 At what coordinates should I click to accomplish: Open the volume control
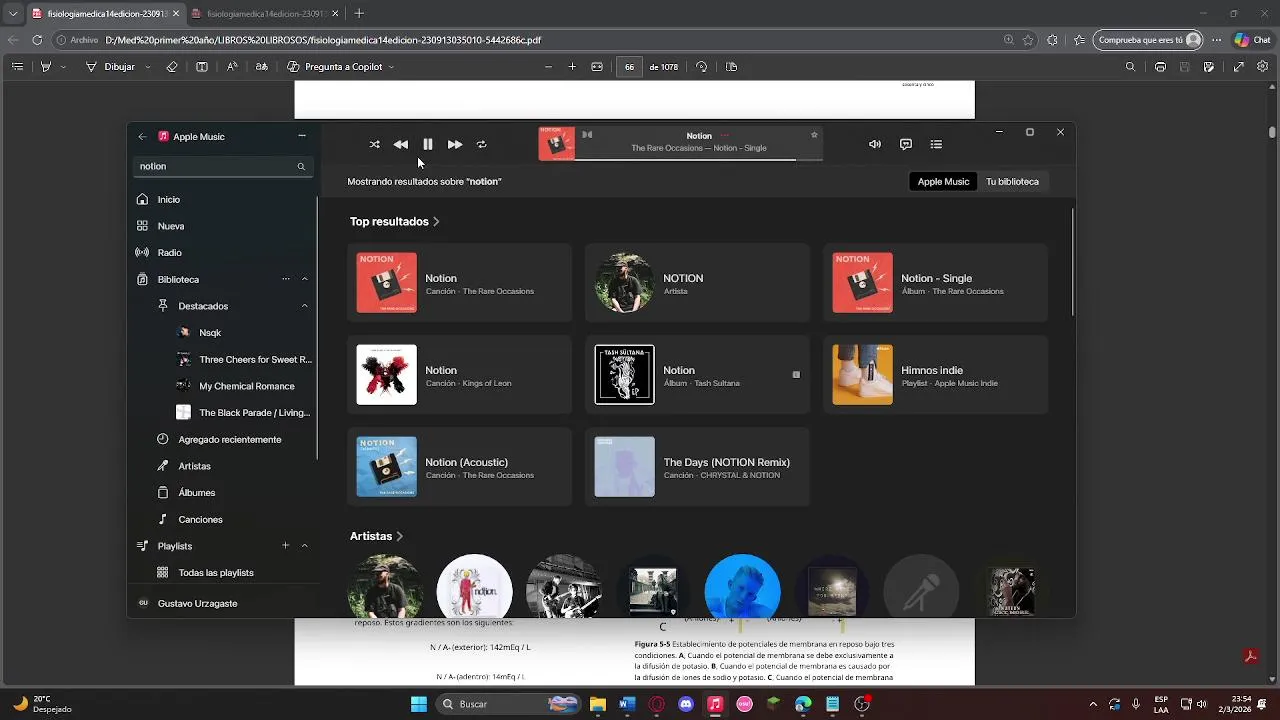point(875,144)
